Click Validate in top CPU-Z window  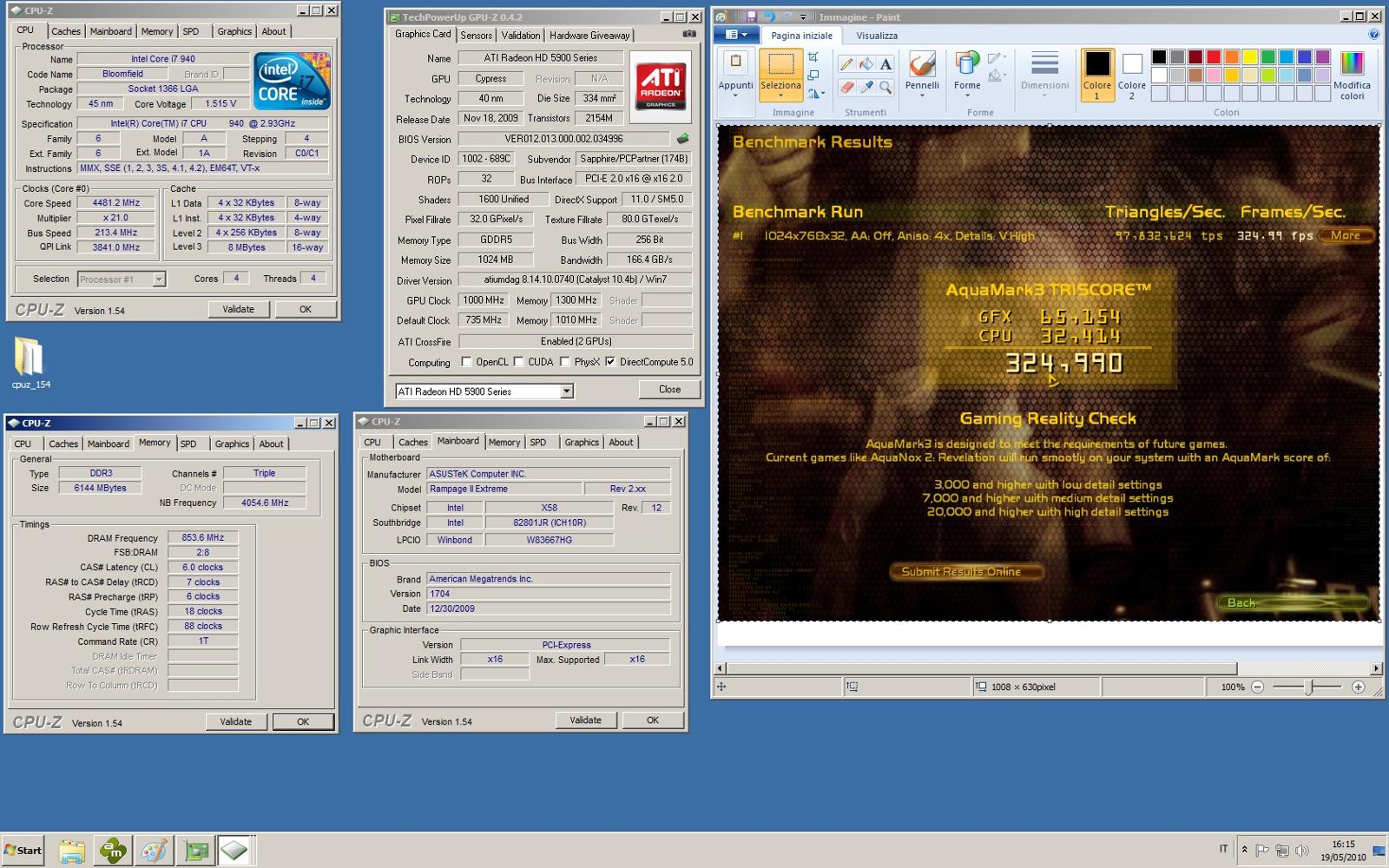(x=238, y=309)
